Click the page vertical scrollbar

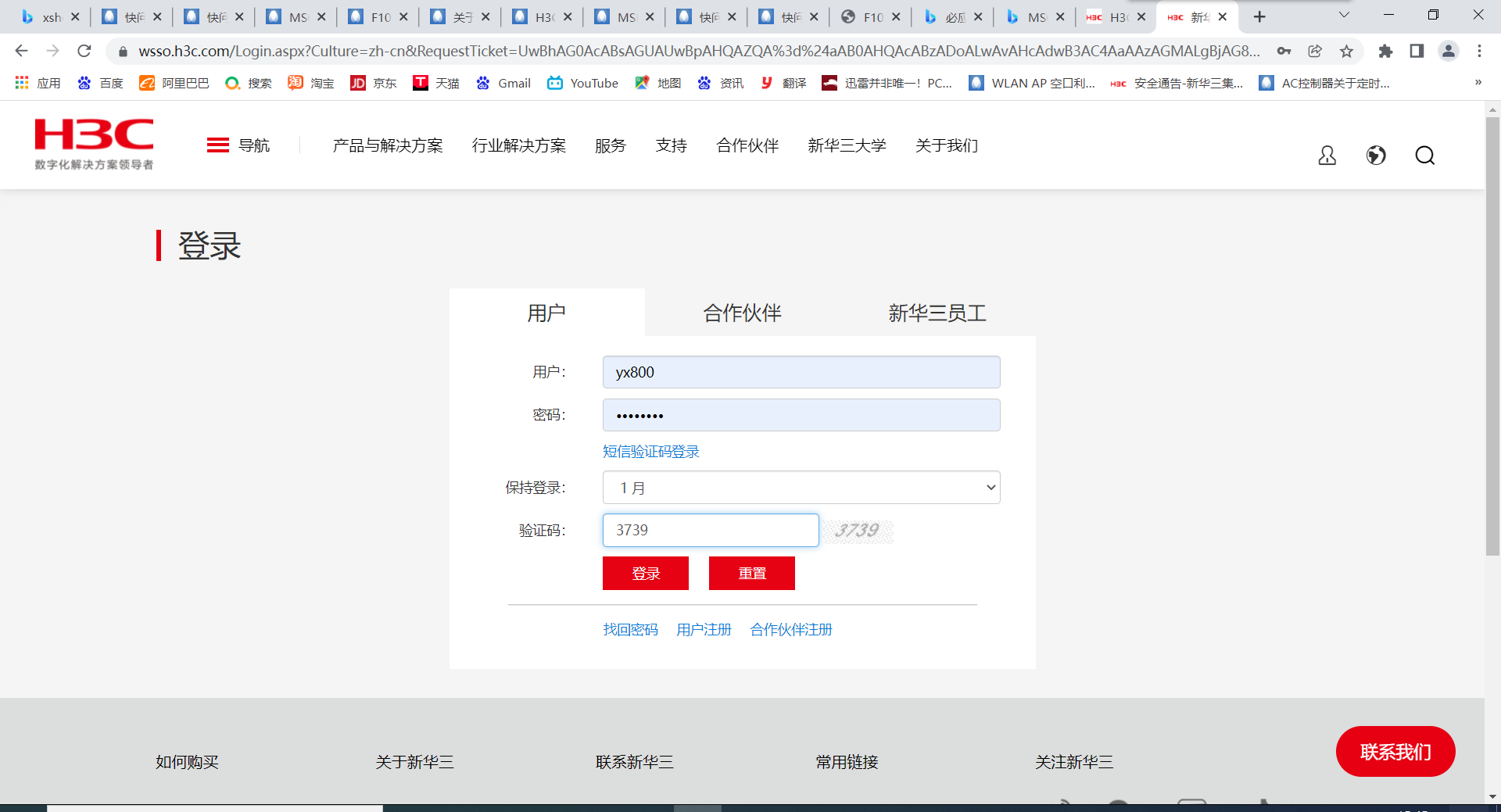click(x=1492, y=336)
